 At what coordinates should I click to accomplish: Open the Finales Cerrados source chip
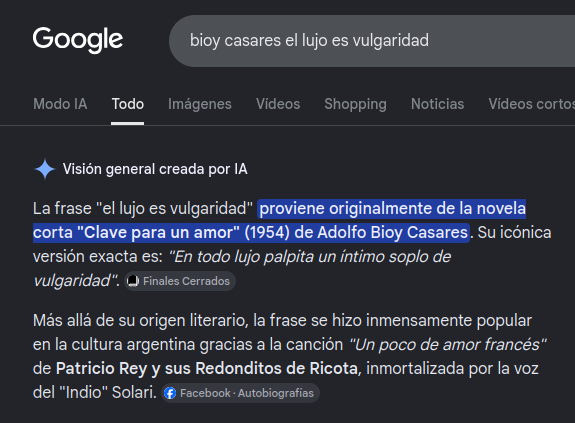(180, 281)
